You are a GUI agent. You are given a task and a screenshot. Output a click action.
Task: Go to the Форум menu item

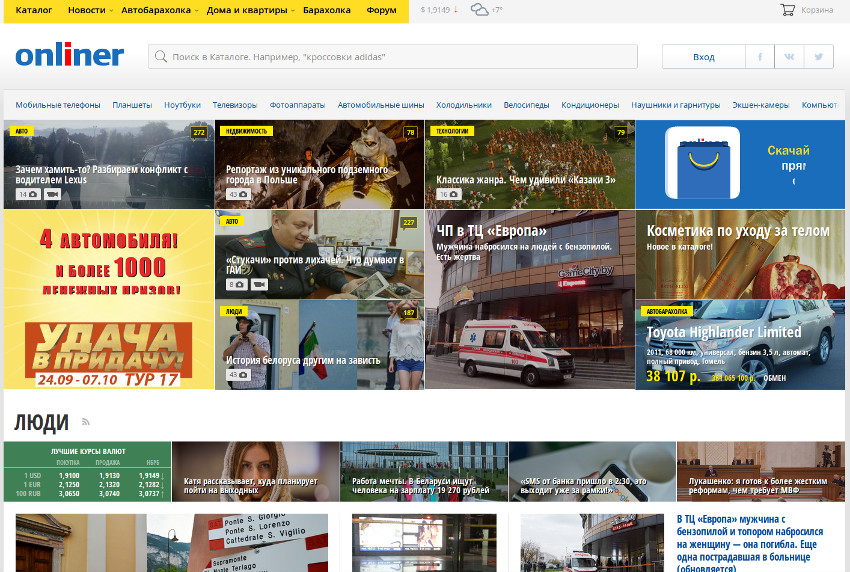tap(381, 10)
